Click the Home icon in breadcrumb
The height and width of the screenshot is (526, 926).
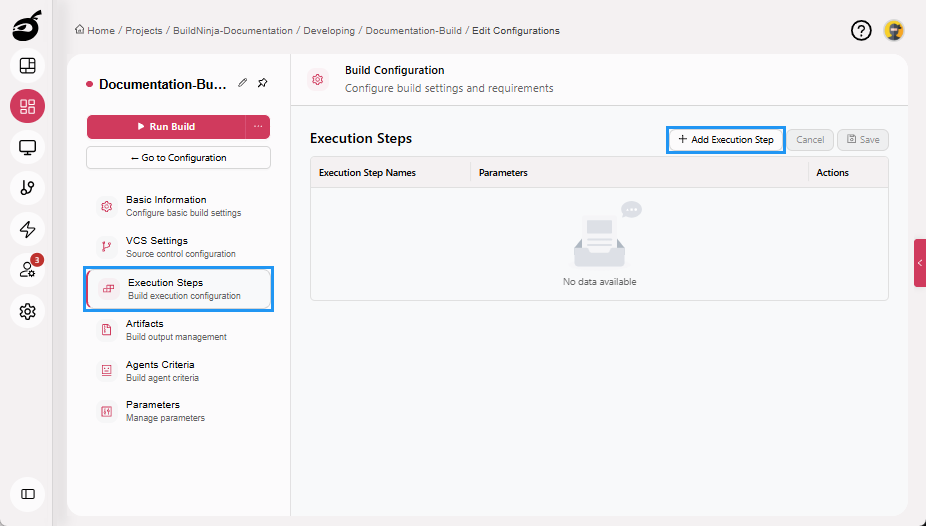point(80,30)
